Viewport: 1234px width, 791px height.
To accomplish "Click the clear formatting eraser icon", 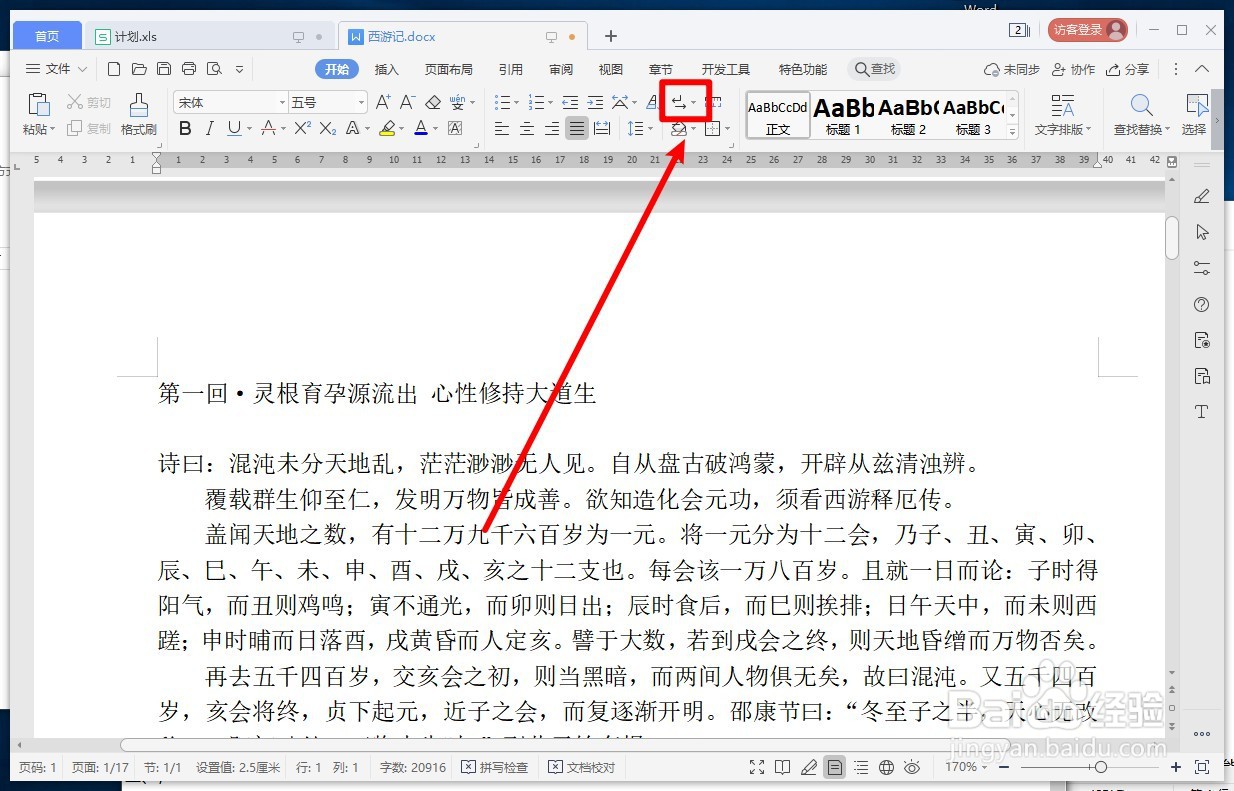I will click(x=433, y=101).
